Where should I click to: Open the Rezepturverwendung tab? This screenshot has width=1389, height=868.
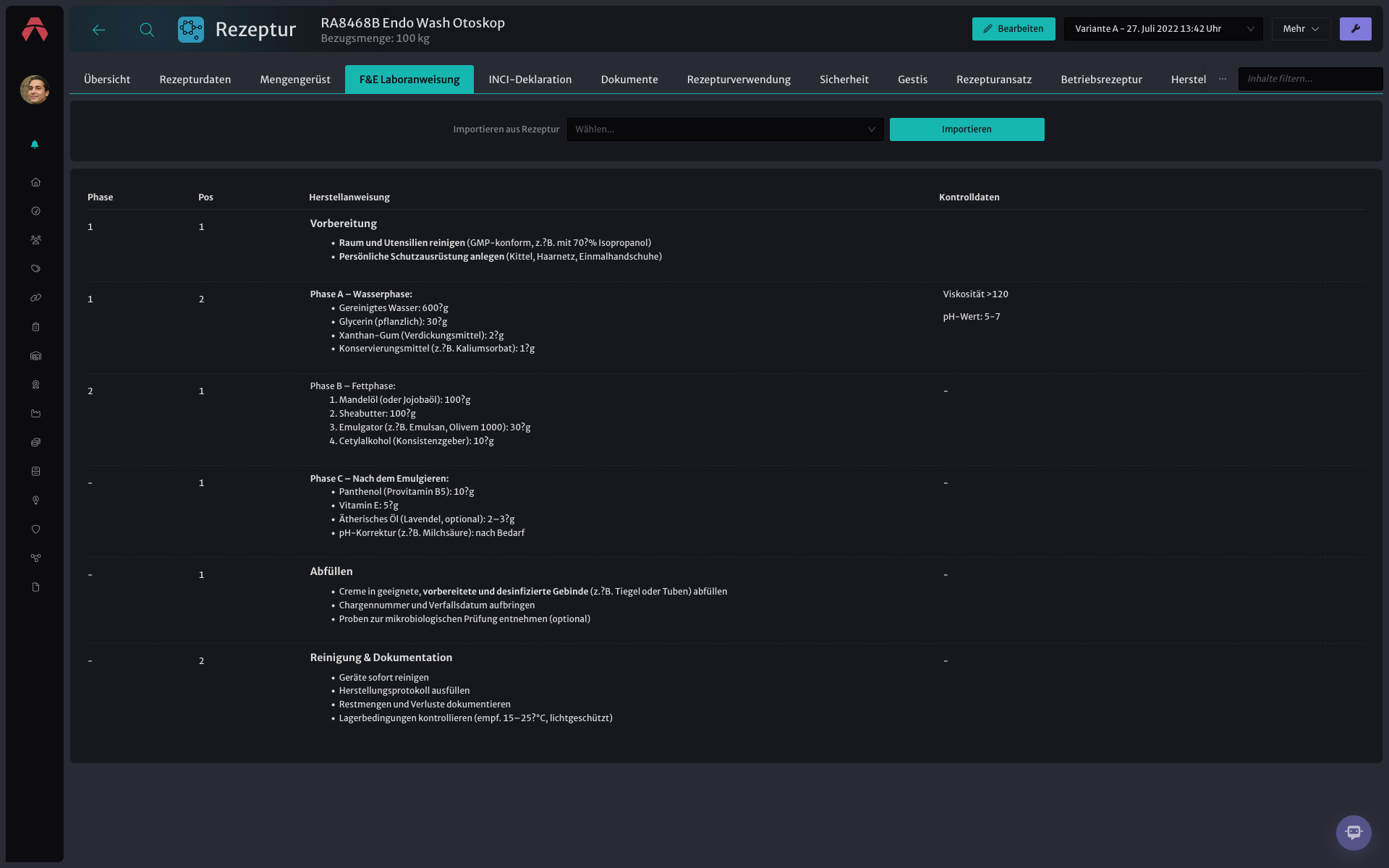pyautogui.click(x=739, y=80)
